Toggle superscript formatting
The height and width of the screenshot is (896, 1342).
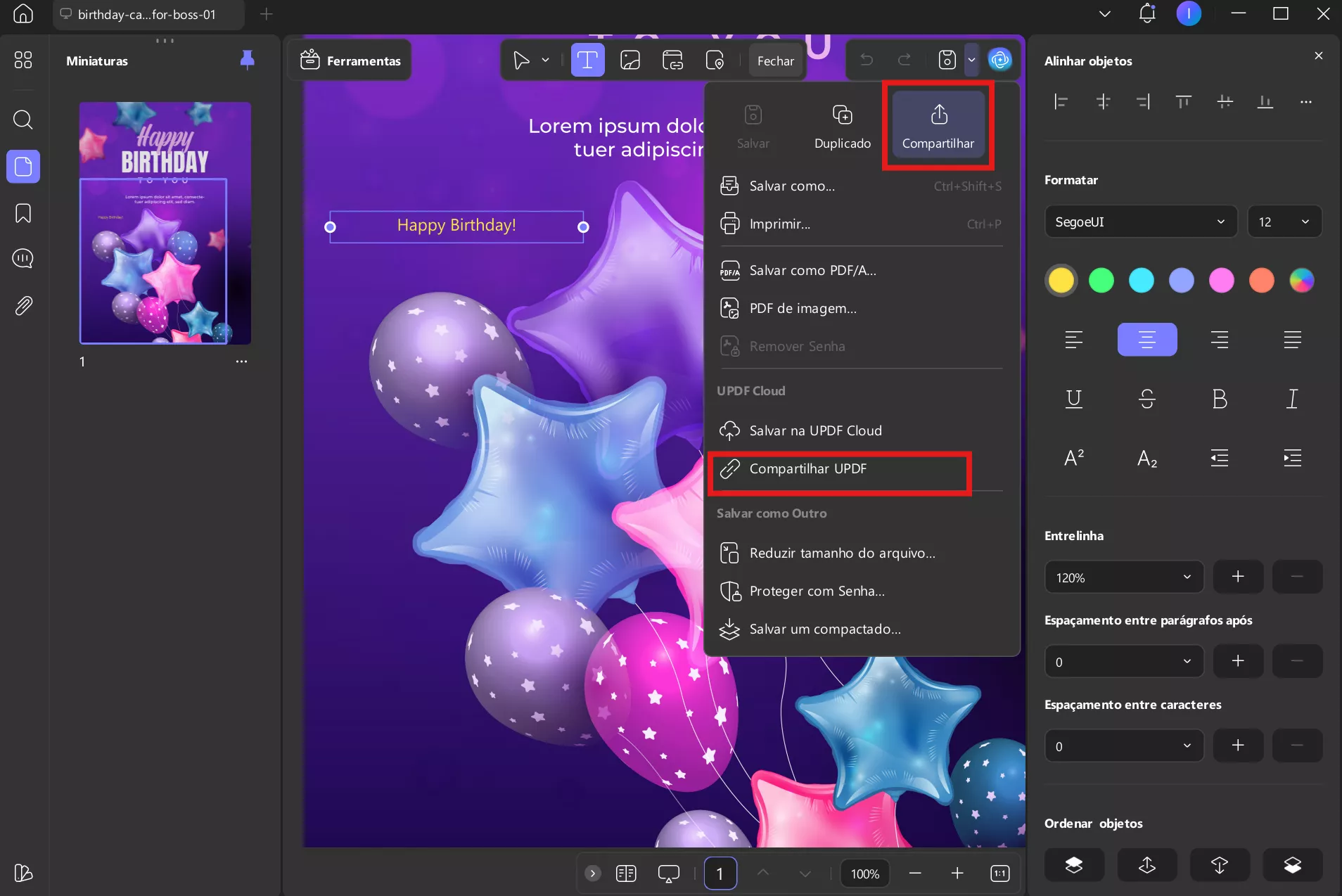pos(1073,458)
